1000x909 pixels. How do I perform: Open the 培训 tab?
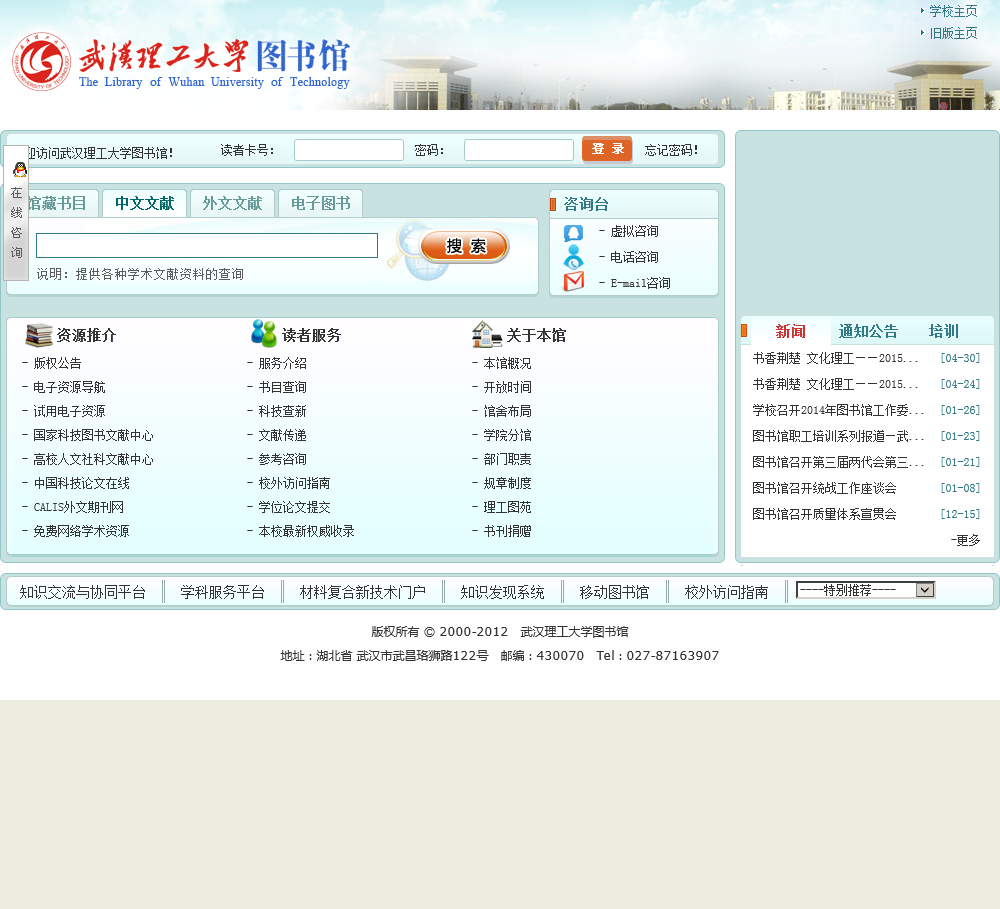pos(943,331)
